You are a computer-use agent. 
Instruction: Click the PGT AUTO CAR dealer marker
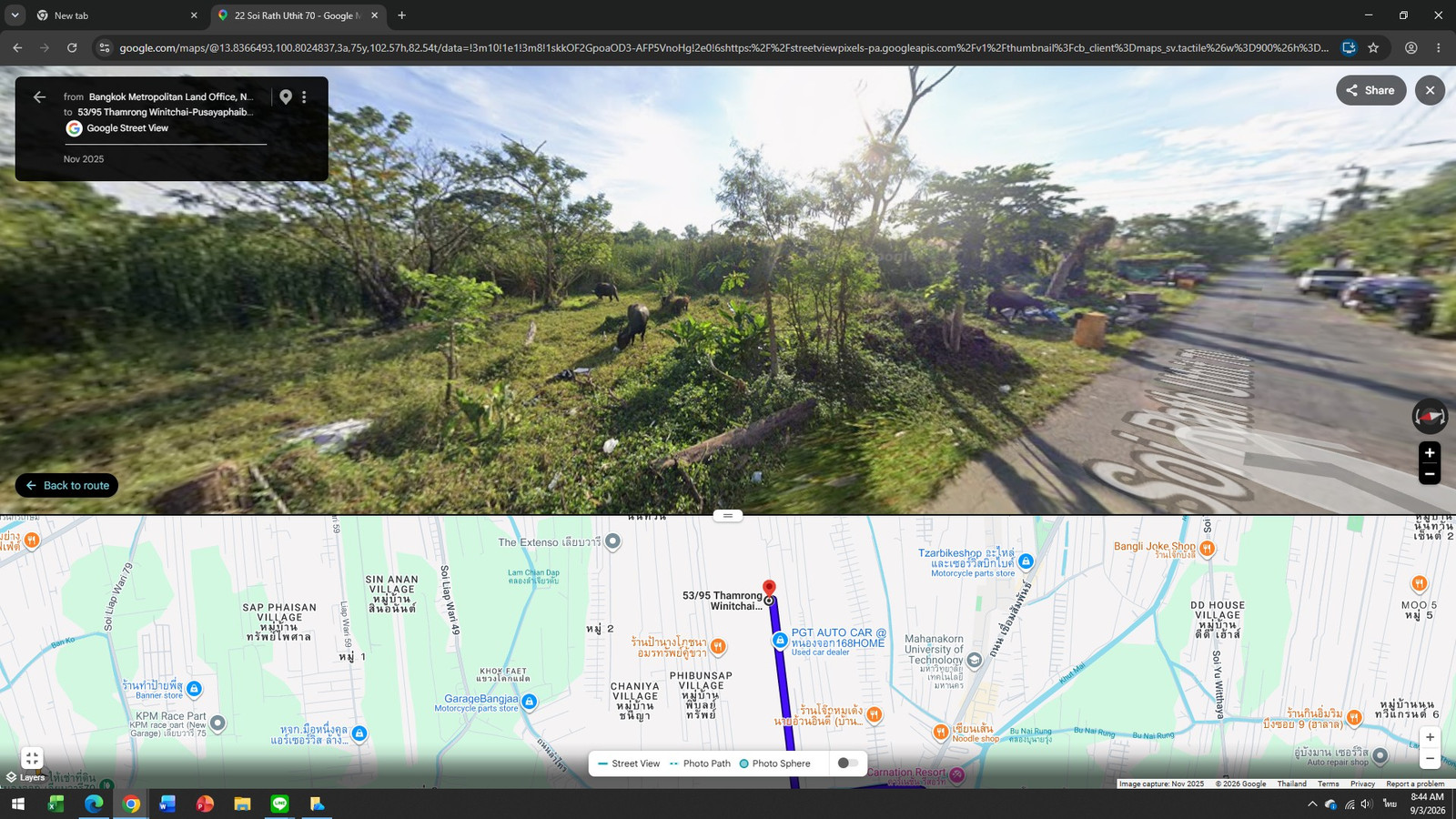point(780,641)
